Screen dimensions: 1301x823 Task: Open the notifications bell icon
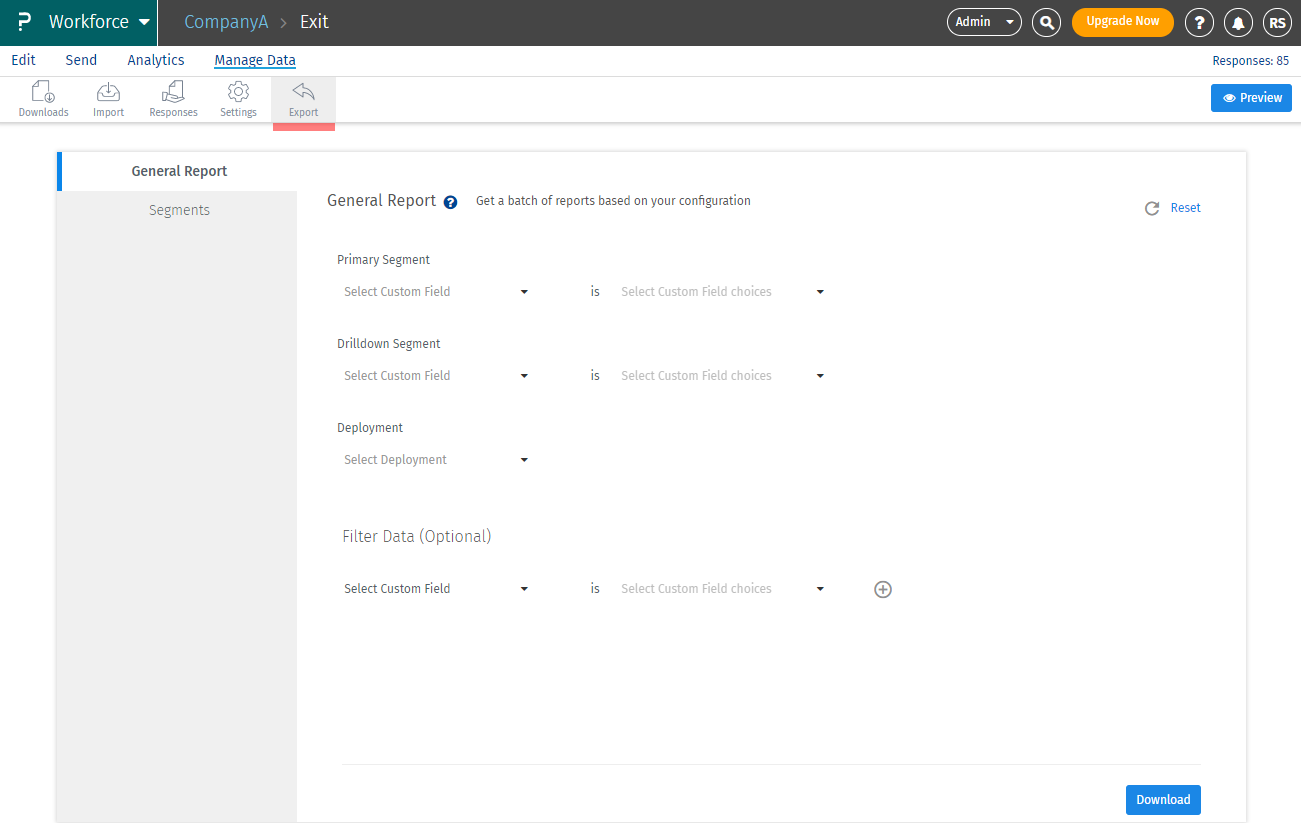pos(1238,22)
